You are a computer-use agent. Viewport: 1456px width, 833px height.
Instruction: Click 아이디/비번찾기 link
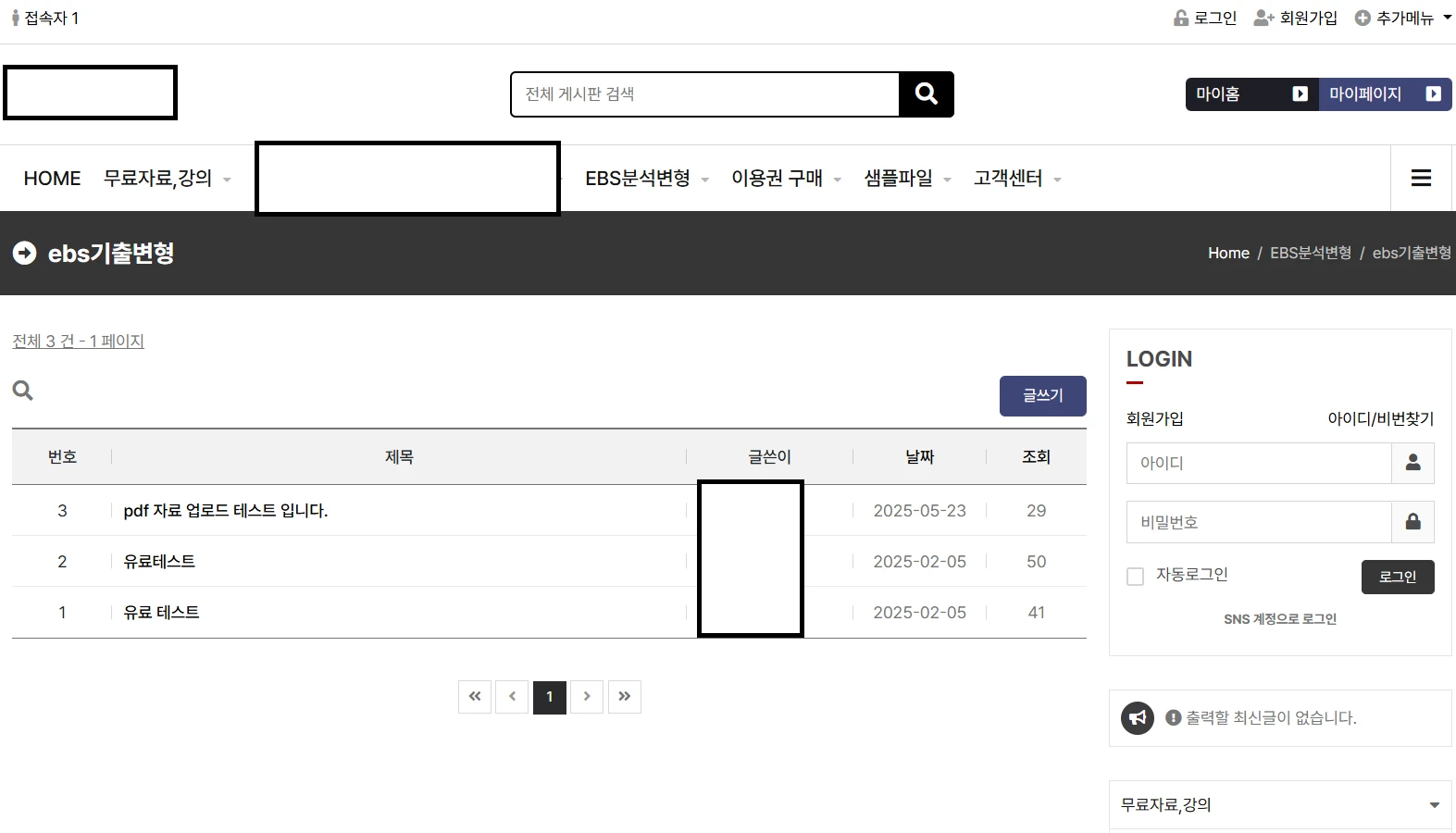tap(1380, 418)
